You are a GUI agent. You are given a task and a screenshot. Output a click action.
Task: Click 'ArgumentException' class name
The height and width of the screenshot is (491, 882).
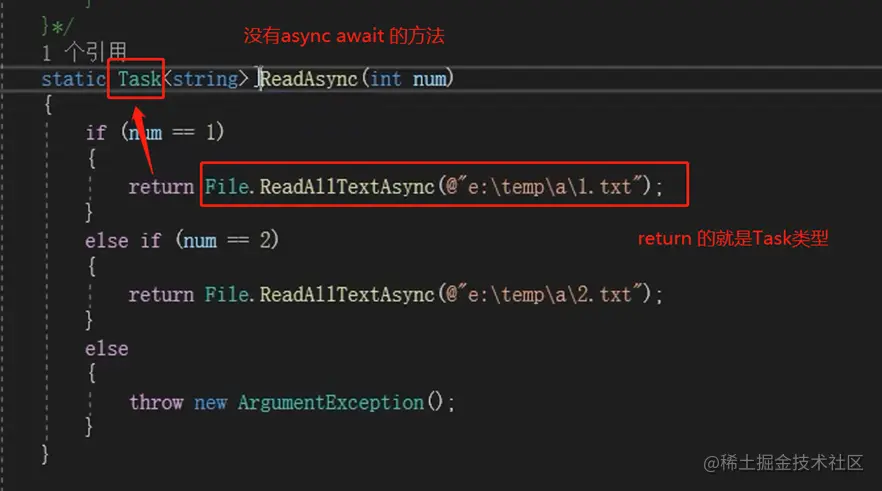pyautogui.click(x=331, y=403)
